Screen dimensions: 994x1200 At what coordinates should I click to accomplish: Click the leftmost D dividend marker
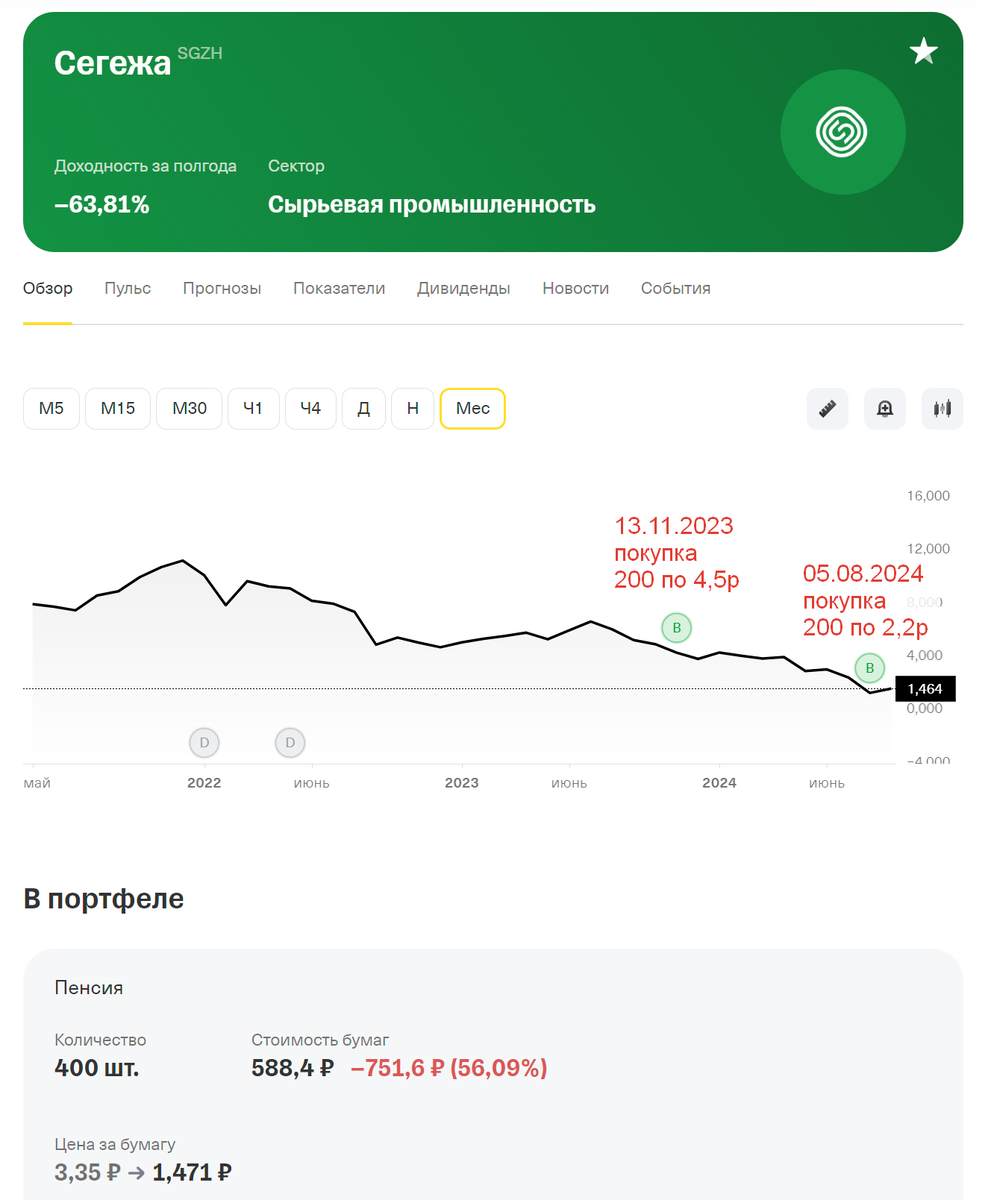tap(204, 743)
